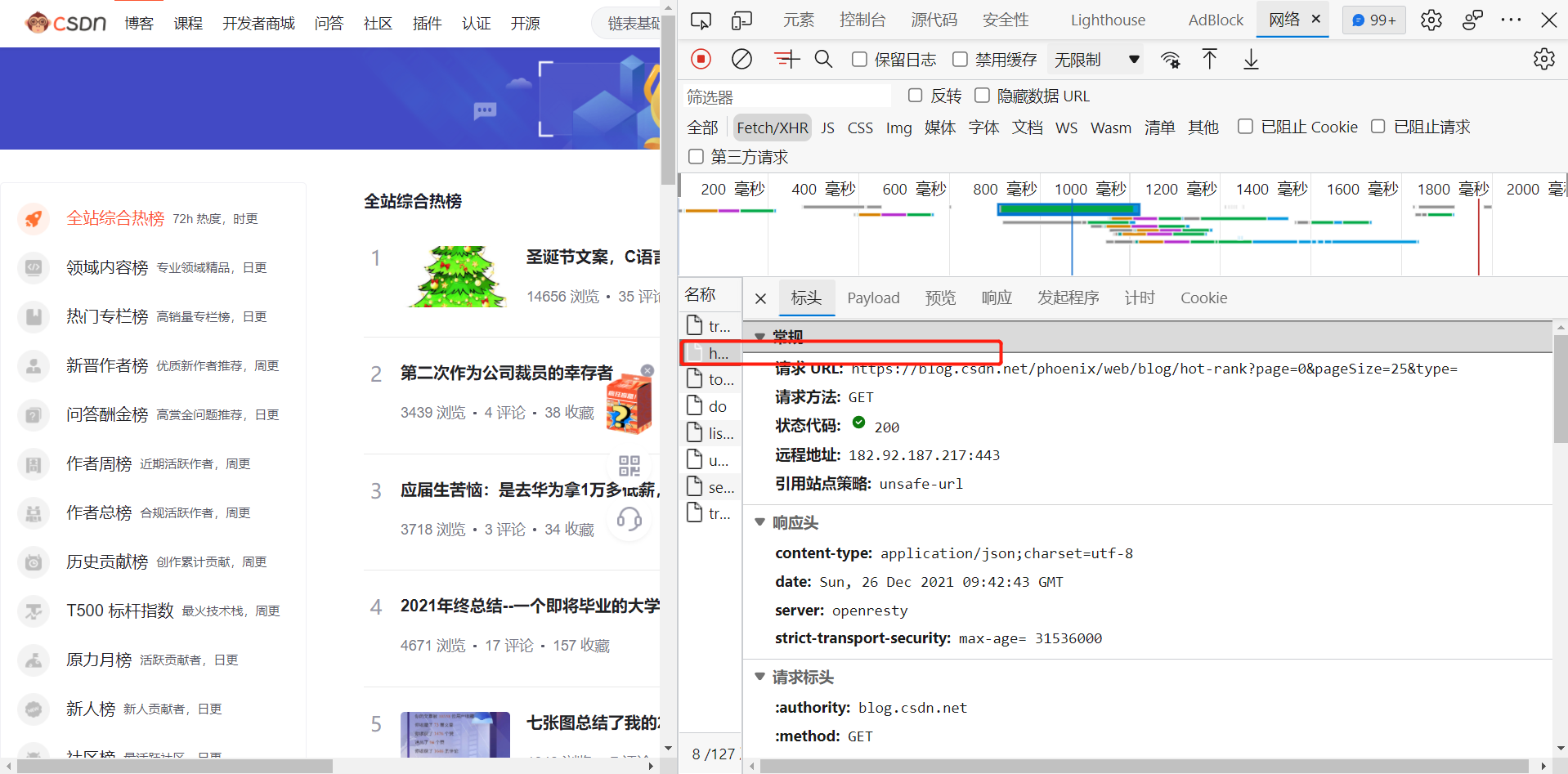Collapse the 请求标头 section
1568x774 pixels.
coord(759,676)
